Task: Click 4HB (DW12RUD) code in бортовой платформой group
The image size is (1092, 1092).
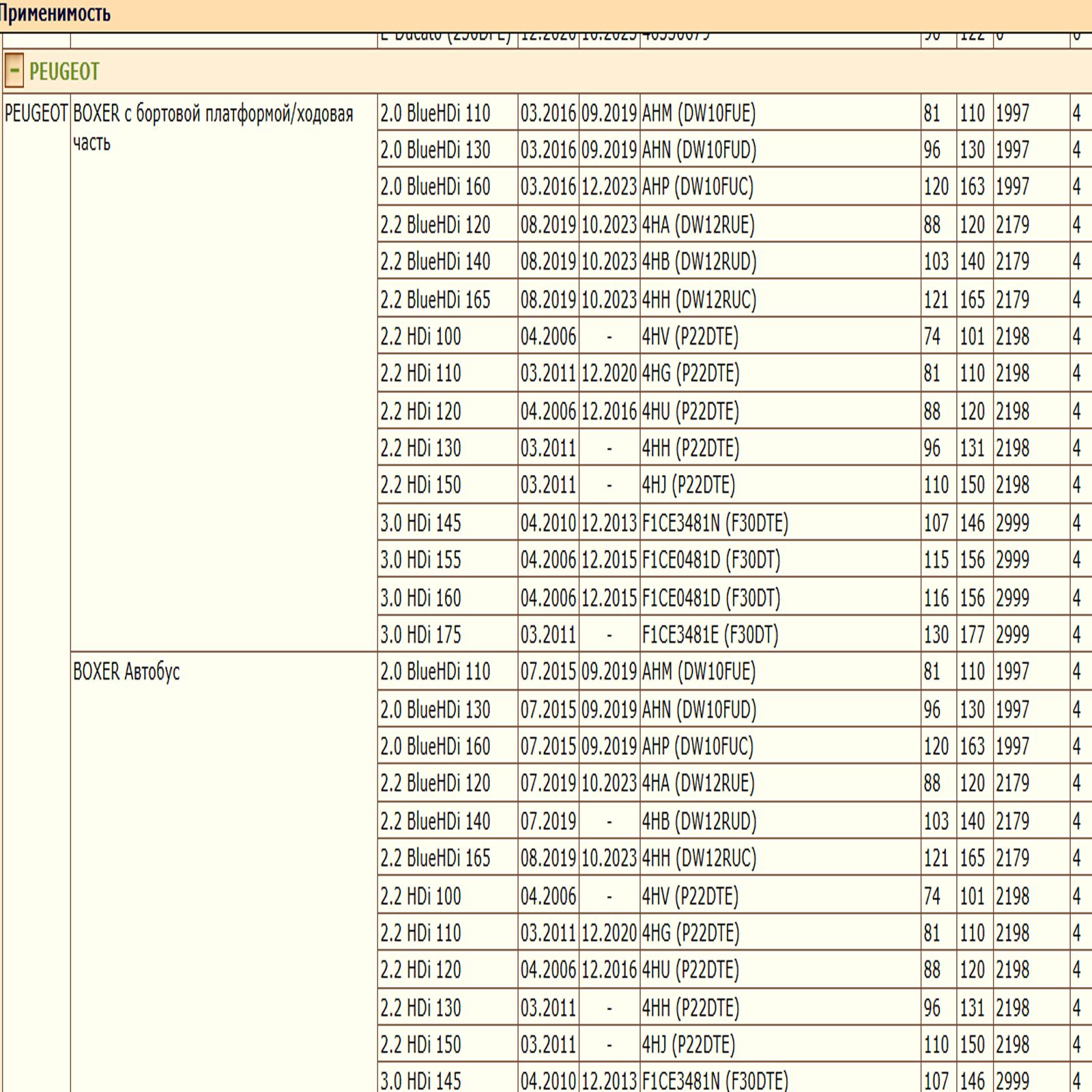Action: [x=699, y=261]
